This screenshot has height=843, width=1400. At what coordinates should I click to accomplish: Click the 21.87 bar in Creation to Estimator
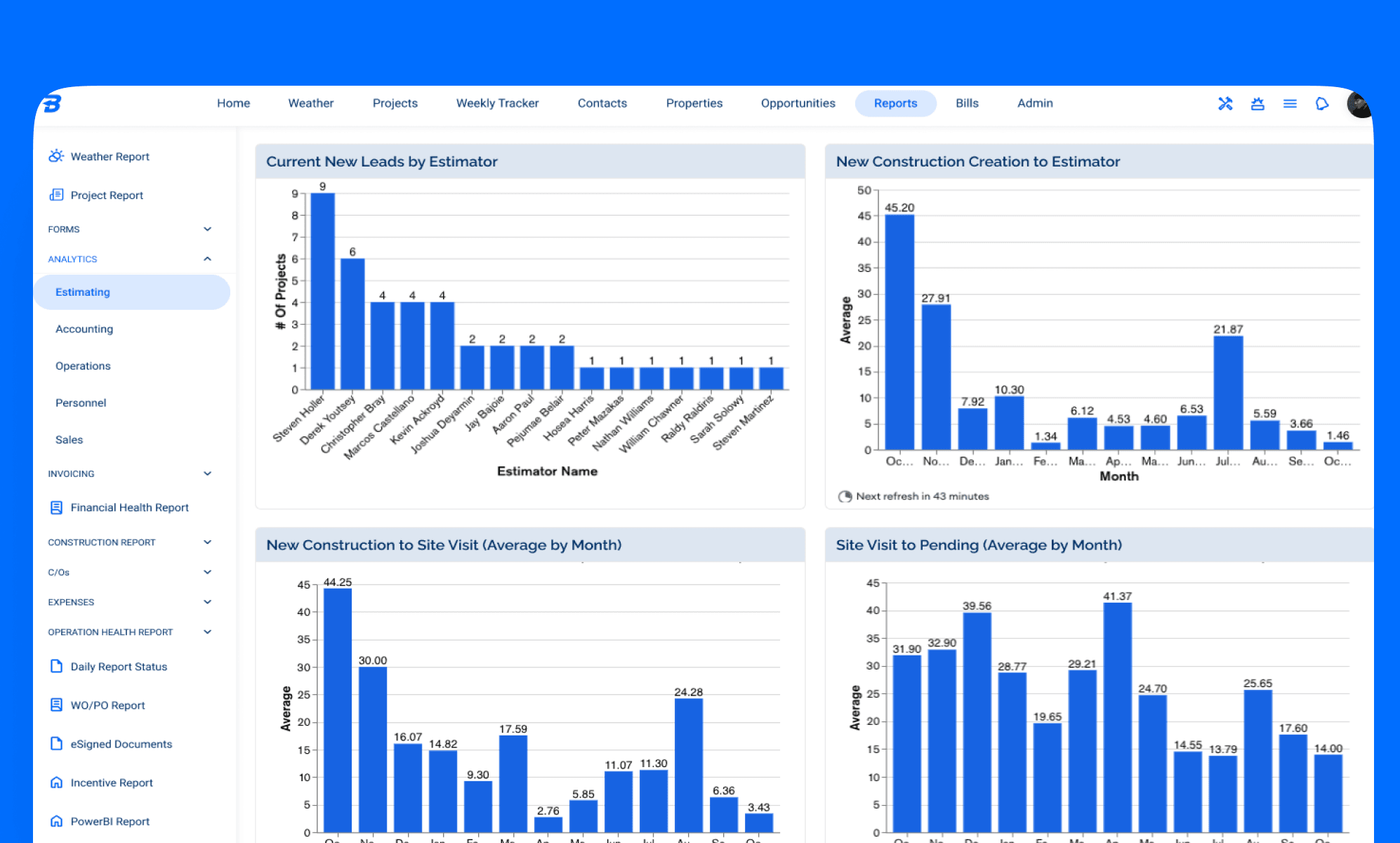[1228, 393]
